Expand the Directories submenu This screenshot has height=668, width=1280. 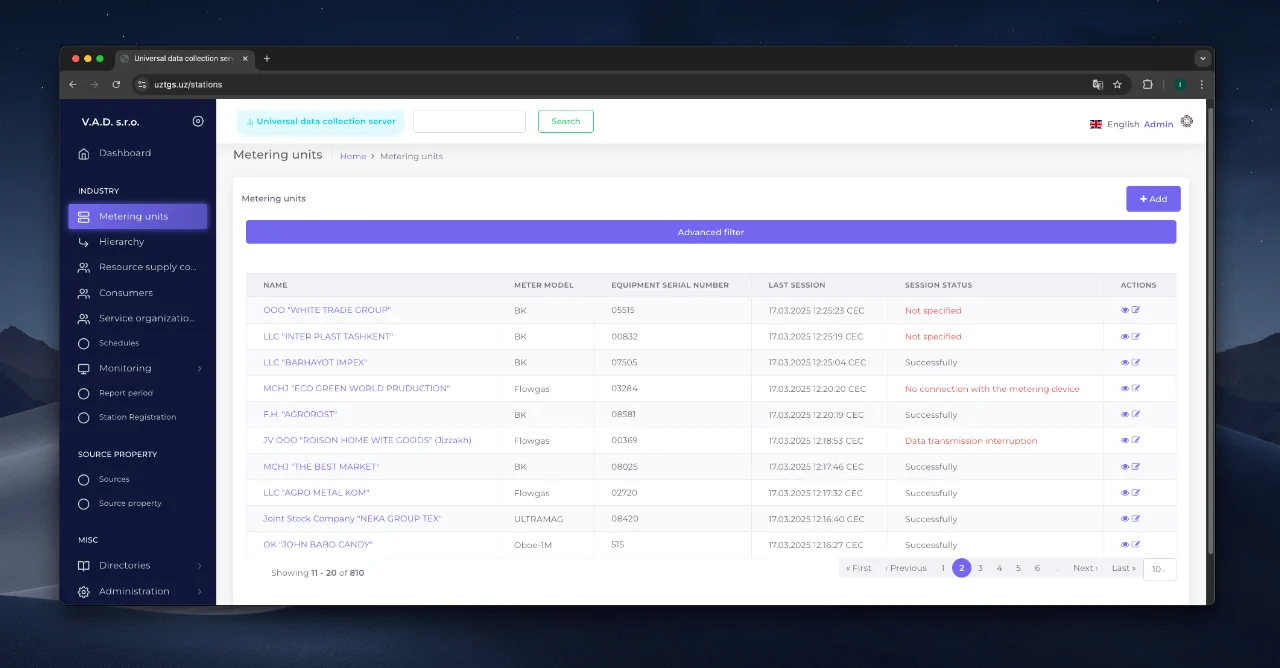click(x=199, y=566)
